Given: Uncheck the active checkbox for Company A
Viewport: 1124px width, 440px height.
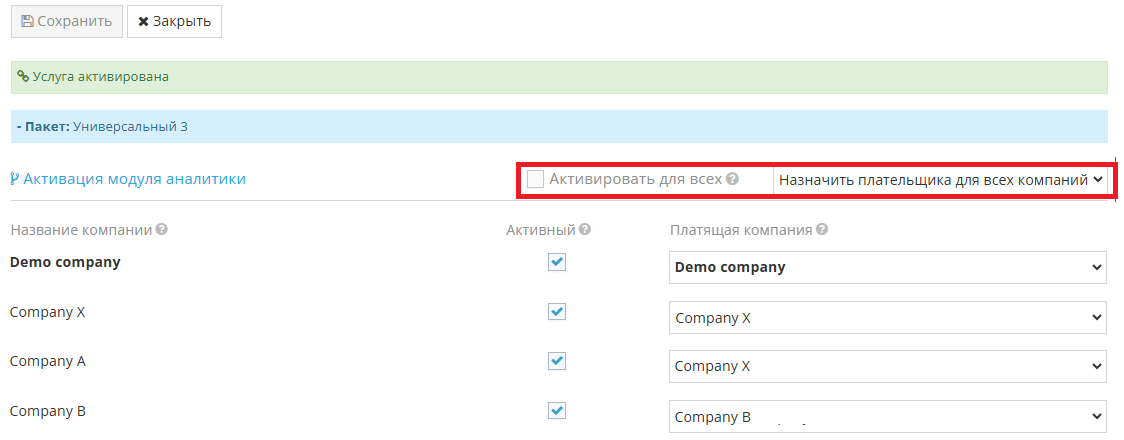Looking at the screenshot, I should (x=557, y=360).
